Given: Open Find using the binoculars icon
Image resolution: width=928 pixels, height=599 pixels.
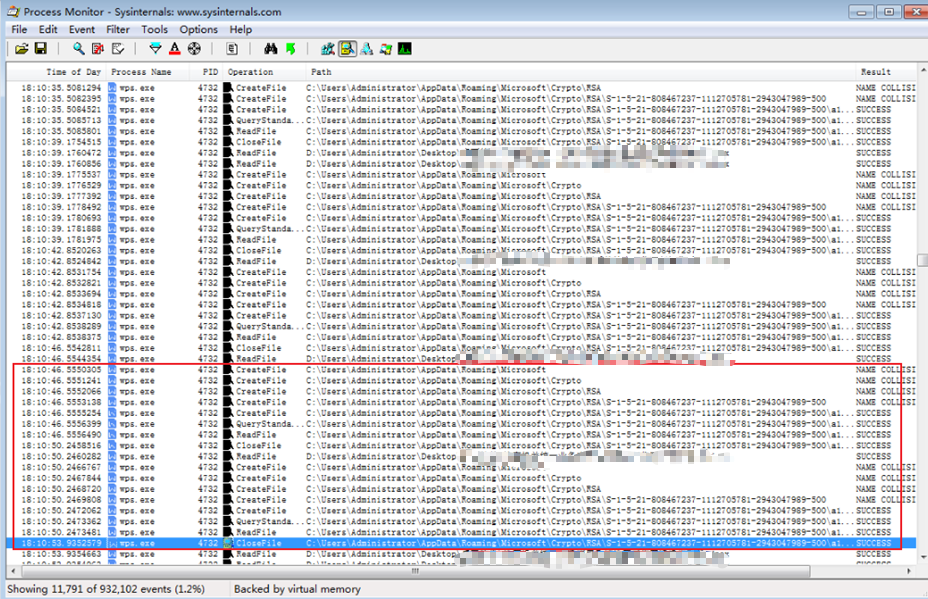Looking at the screenshot, I should click(x=270, y=49).
